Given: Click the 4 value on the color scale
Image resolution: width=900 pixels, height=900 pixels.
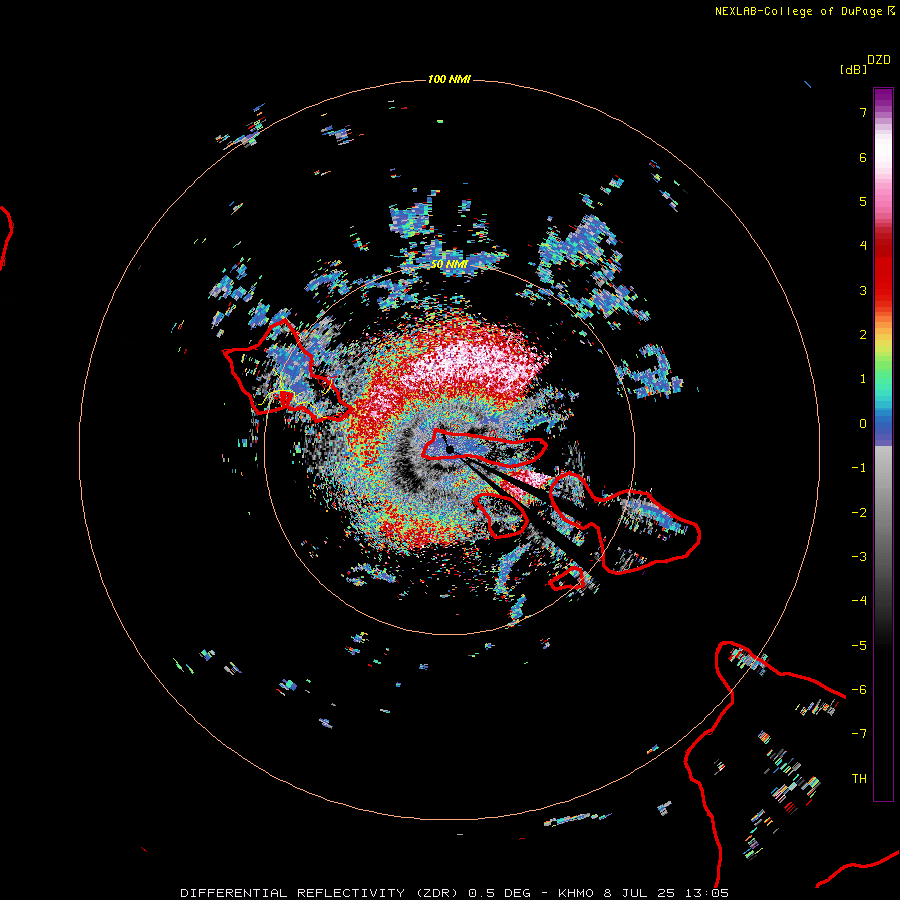Looking at the screenshot, I should coord(863,246).
